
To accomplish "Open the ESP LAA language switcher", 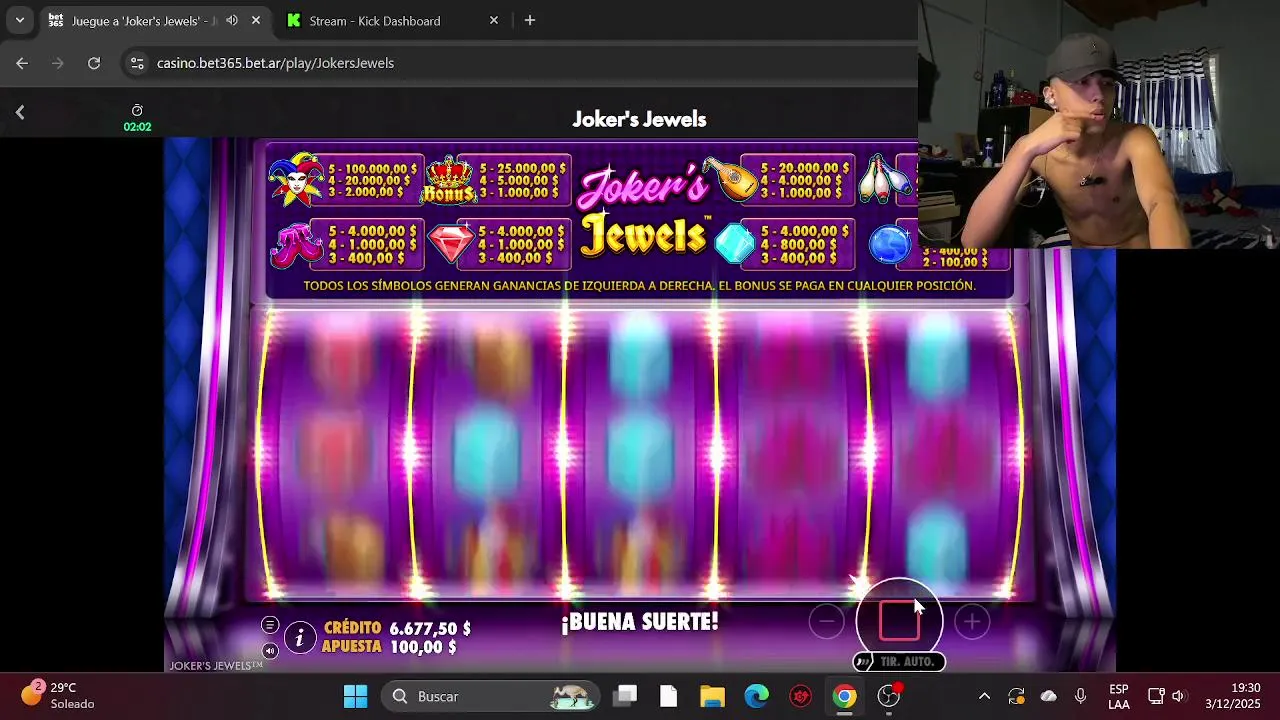I will click(x=1119, y=696).
